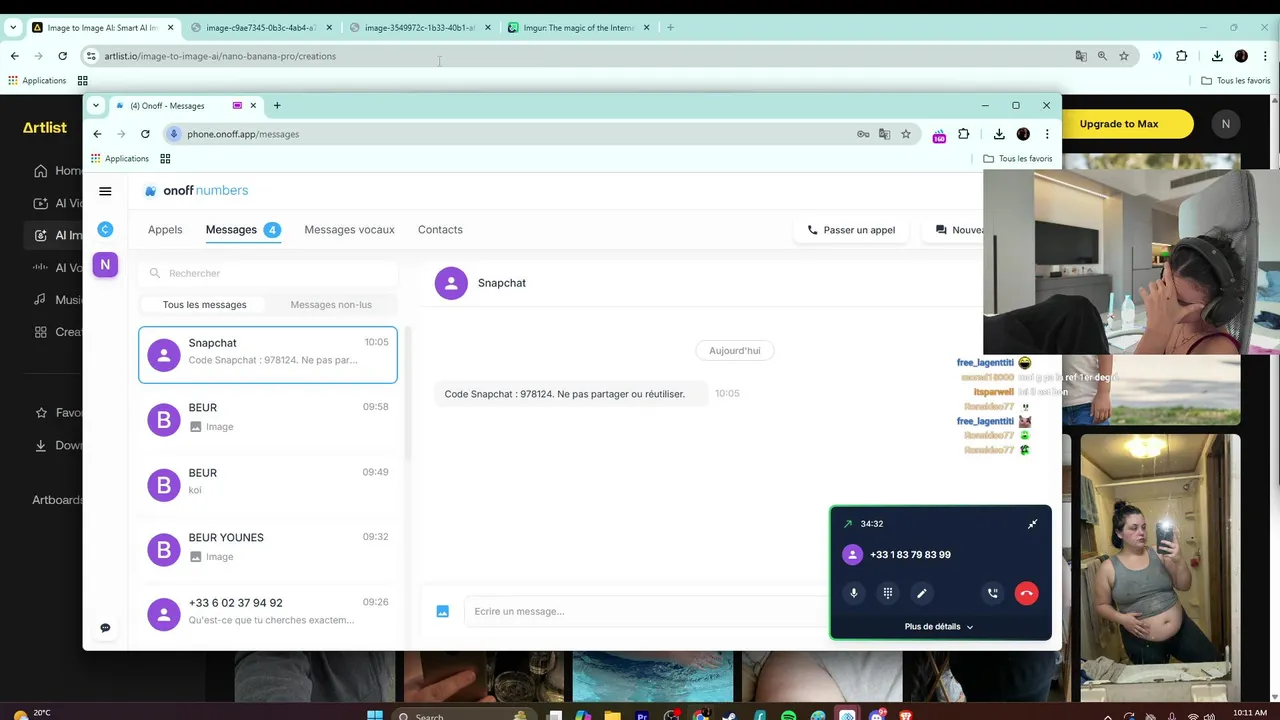The image size is (1280, 720).
Task: Open the N profile avatar in Artlist
Action: pos(1226,124)
